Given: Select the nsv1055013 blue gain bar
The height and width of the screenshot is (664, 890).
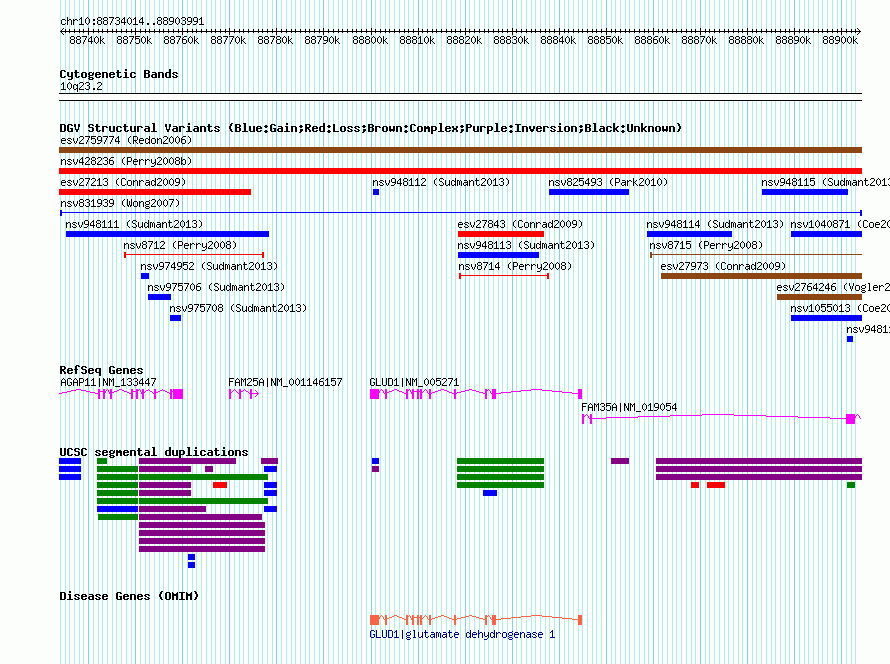Looking at the screenshot, I should 826,318.
